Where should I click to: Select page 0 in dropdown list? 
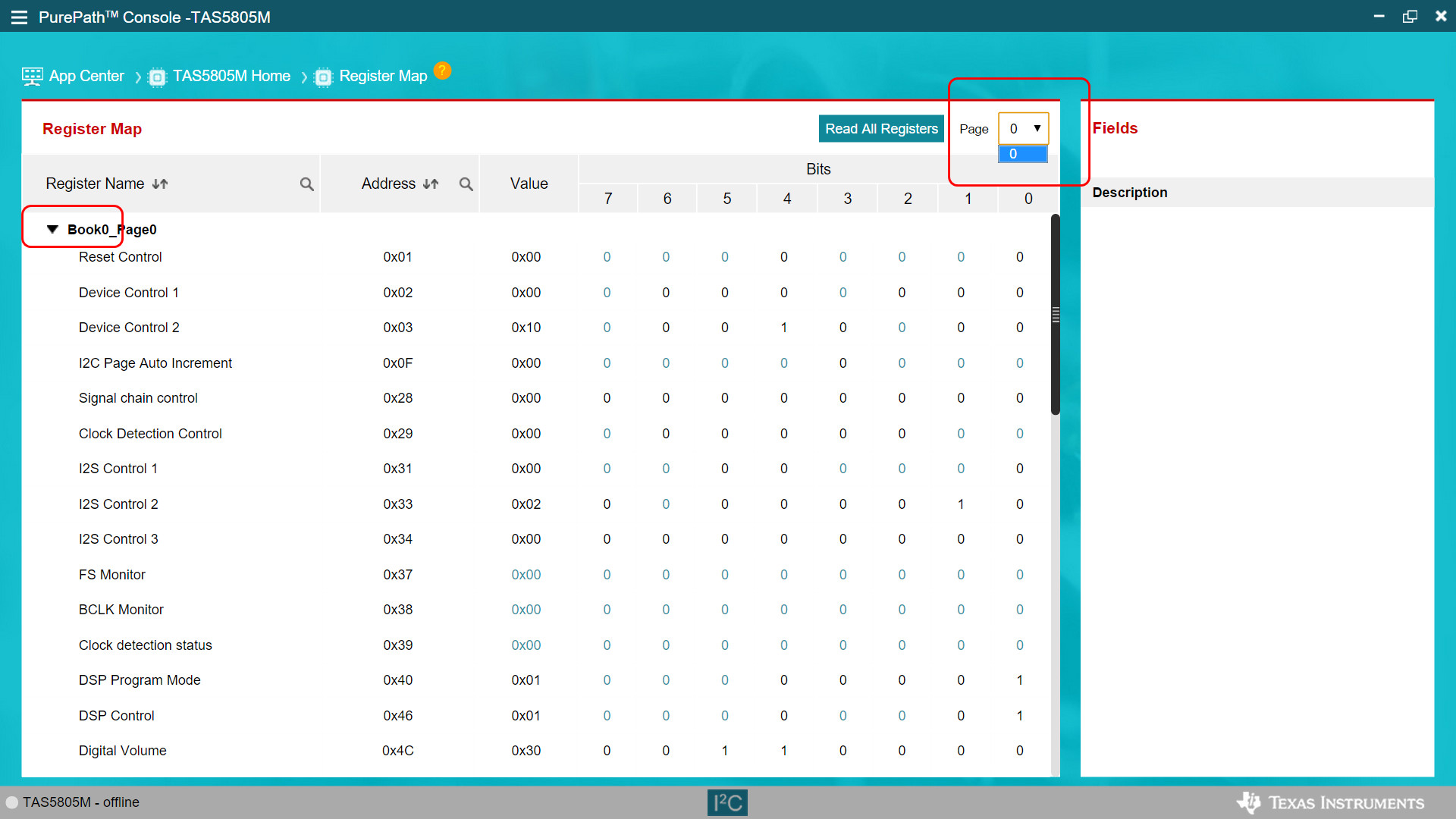(x=1023, y=154)
